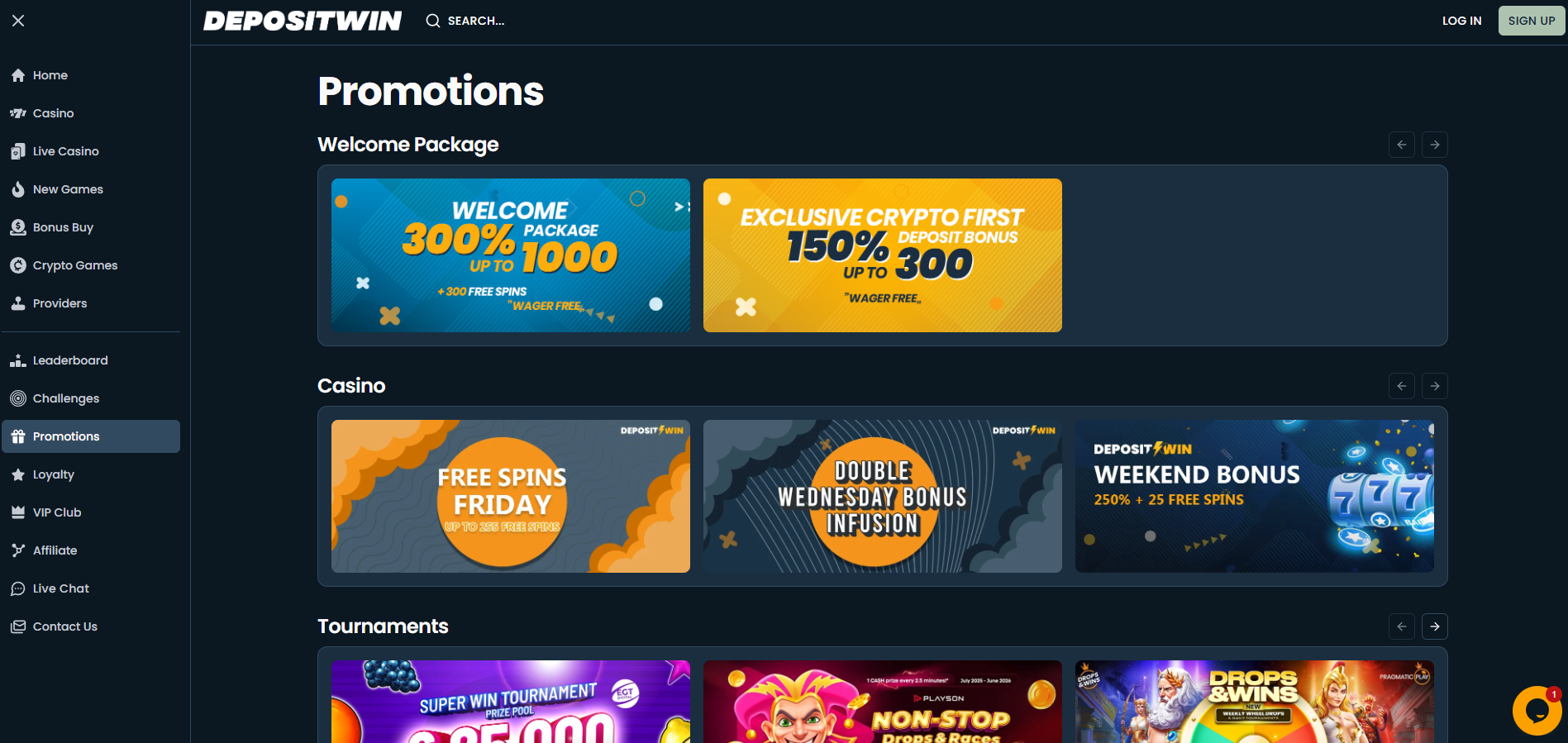
Task: Select the Crypto Games icon
Action: tap(18, 265)
